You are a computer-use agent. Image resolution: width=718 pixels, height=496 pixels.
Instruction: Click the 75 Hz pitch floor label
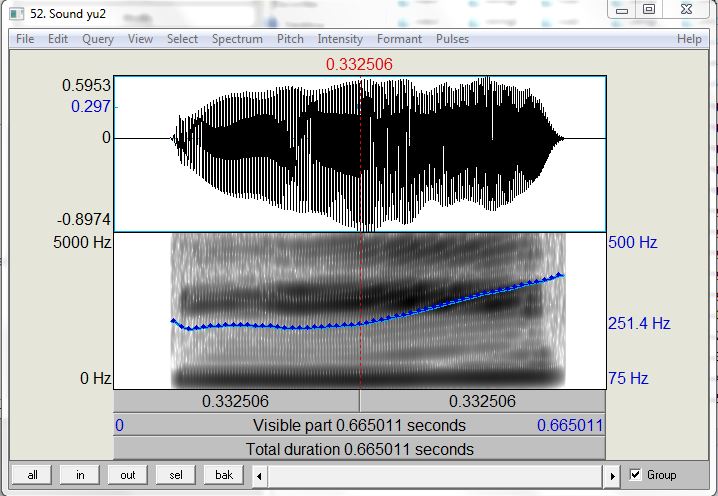[628, 378]
